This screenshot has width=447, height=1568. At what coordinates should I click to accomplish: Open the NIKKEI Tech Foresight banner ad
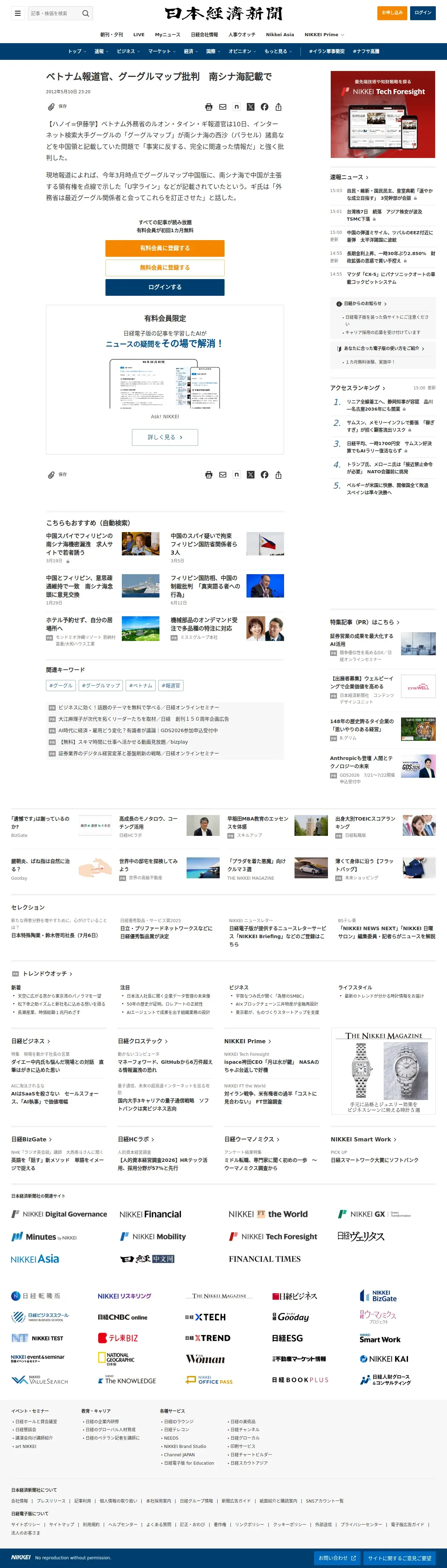coord(383,114)
